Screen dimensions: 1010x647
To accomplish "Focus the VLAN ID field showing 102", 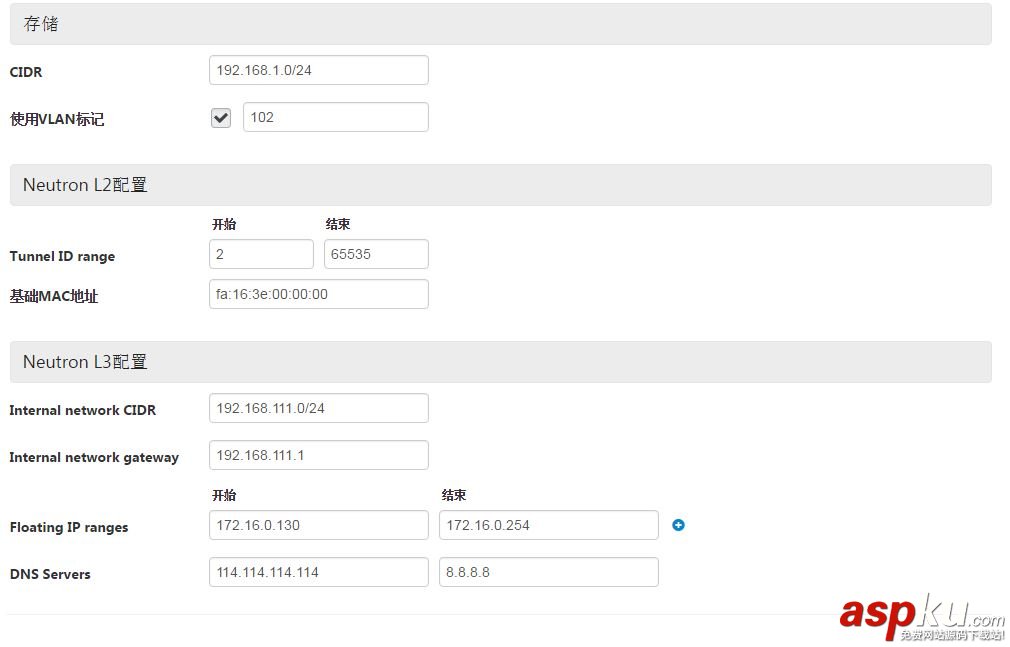I will pyautogui.click(x=335, y=117).
